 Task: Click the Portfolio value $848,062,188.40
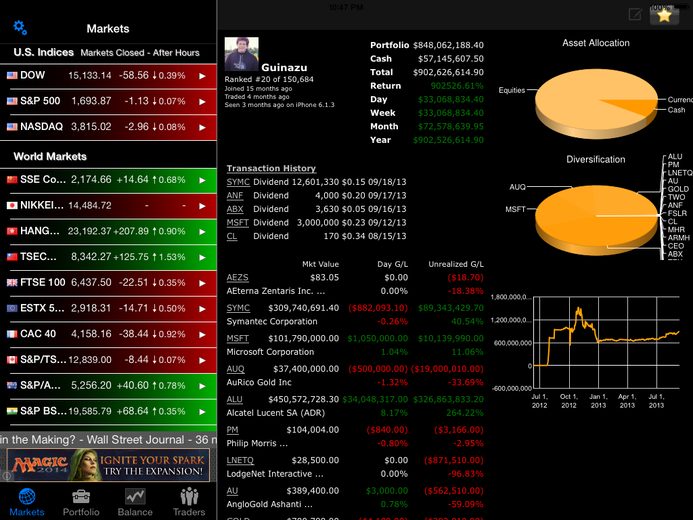coord(448,45)
